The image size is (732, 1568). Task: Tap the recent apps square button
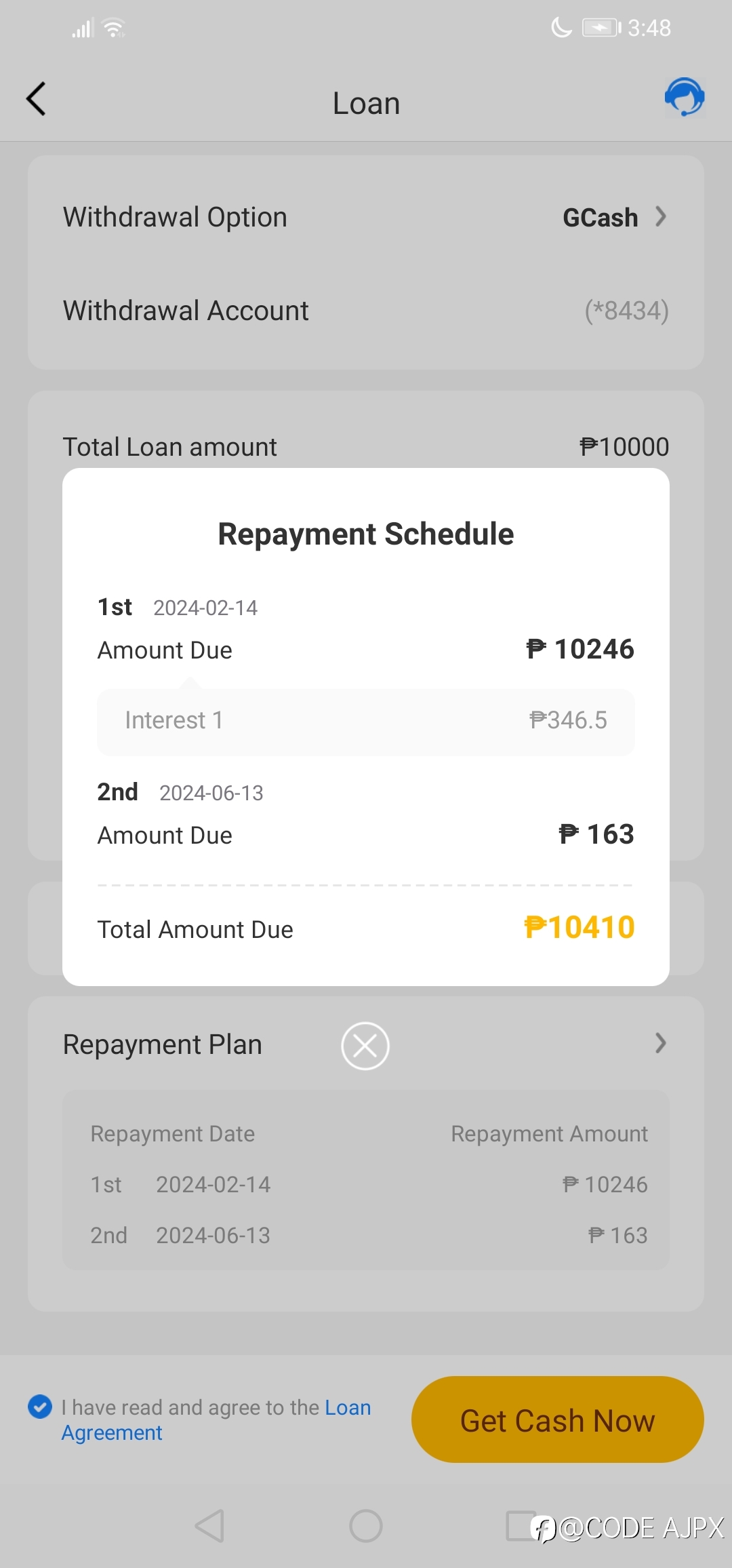pos(522,1526)
